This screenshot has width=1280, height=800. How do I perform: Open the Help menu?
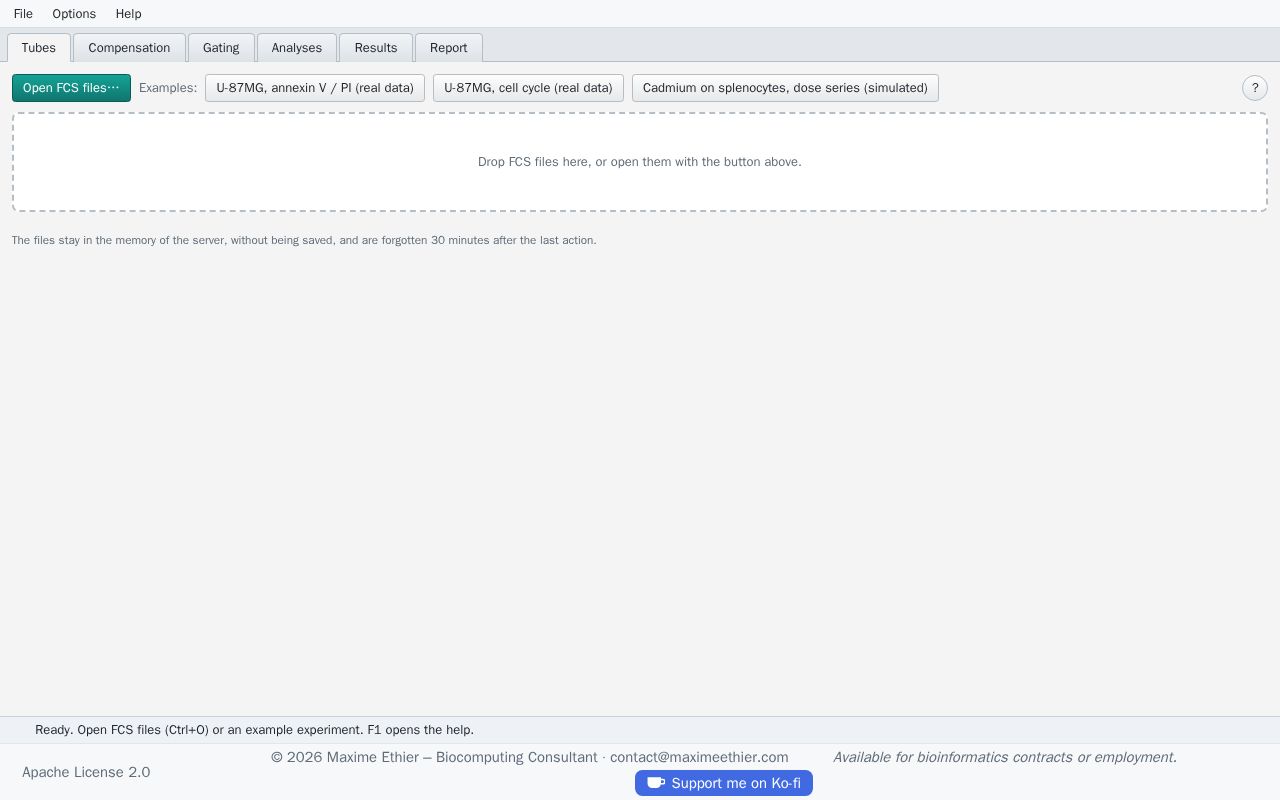(x=128, y=14)
